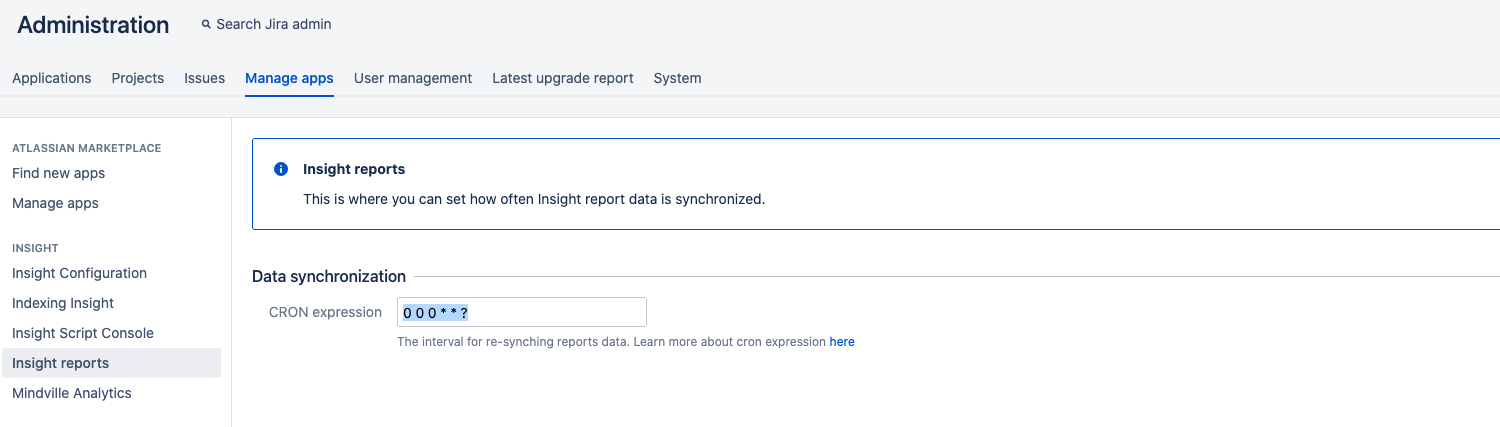
Task: Switch to the Projects tab
Action: click(x=138, y=78)
